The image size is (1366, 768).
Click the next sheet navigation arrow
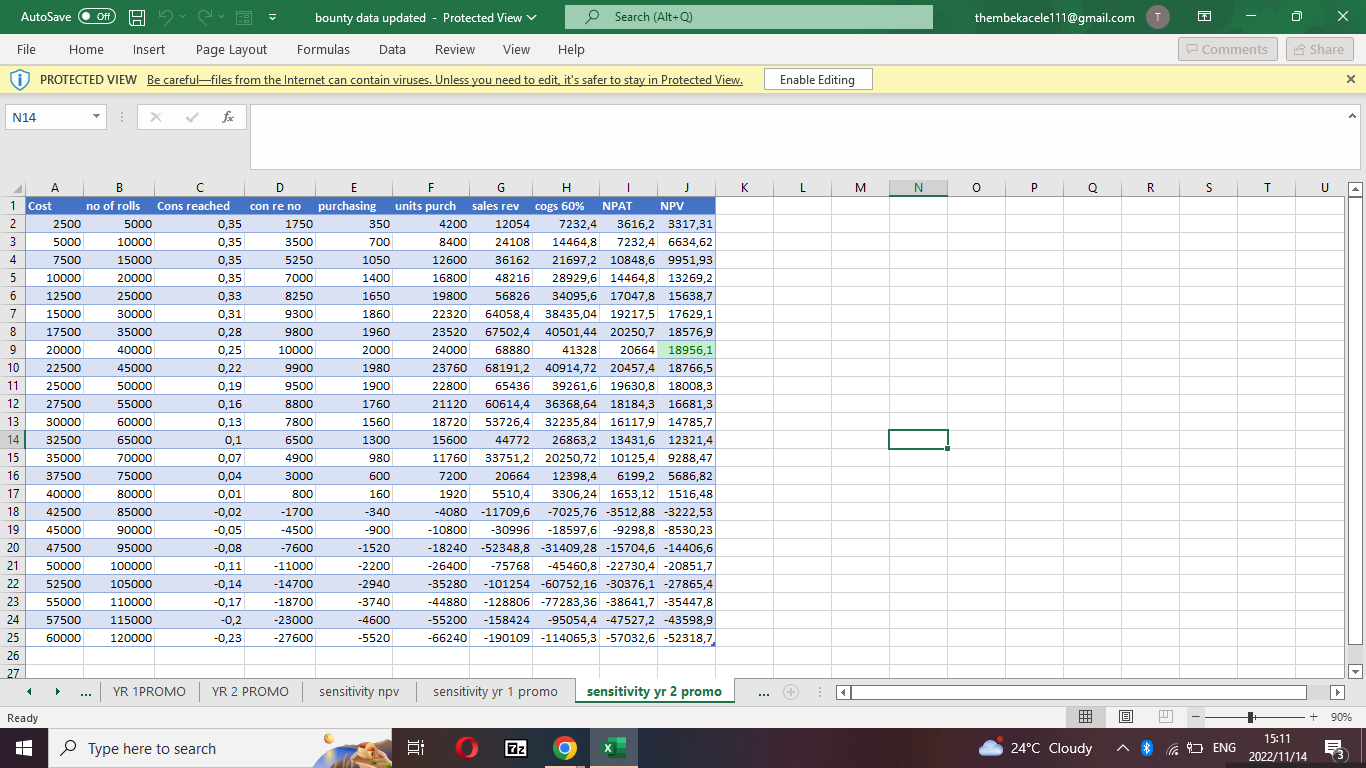[56, 692]
